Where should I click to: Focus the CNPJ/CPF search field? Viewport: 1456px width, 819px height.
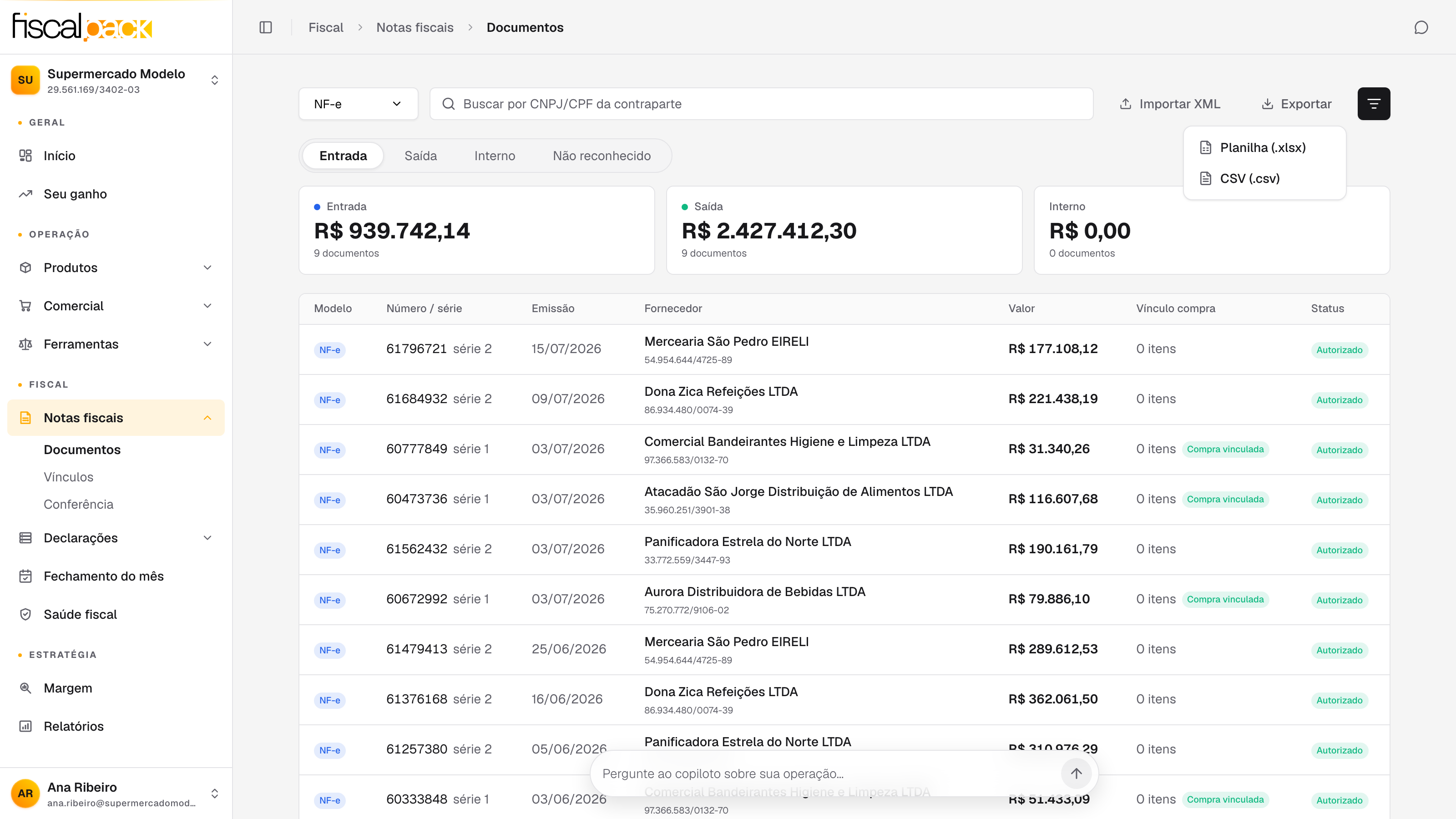tap(761, 104)
